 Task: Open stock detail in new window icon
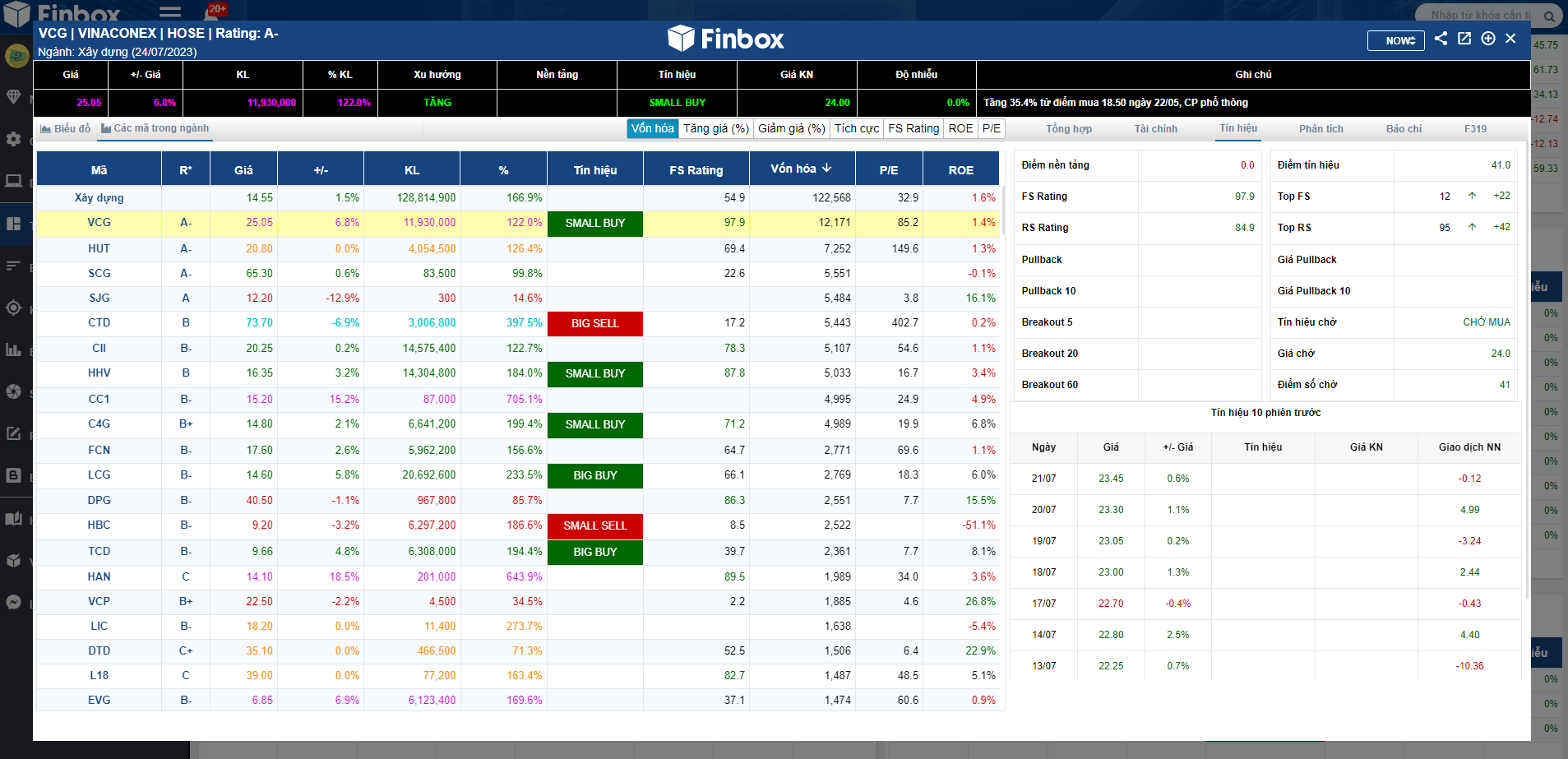[x=1464, y=39]
